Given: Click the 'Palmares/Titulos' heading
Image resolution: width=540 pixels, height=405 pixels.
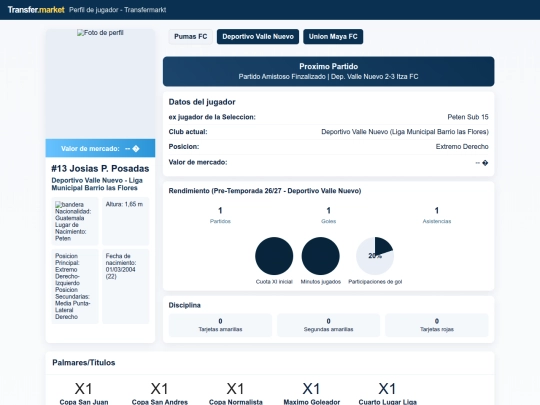Looking at the screenshot, I should click(x=84, y=363).
